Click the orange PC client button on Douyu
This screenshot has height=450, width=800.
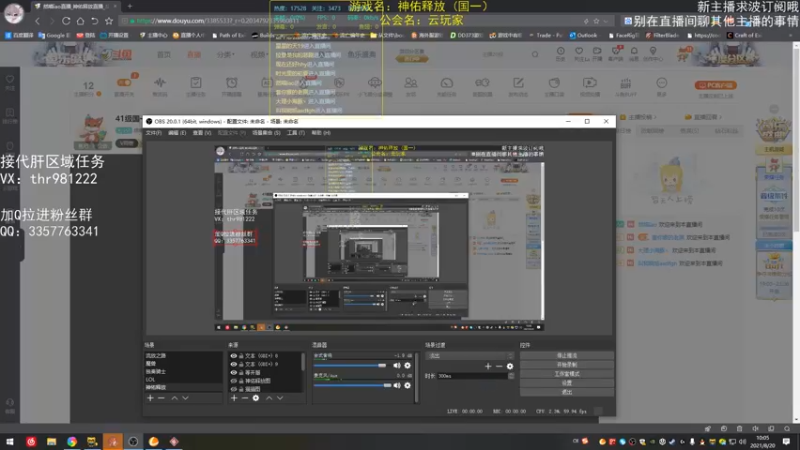point(715,85)
